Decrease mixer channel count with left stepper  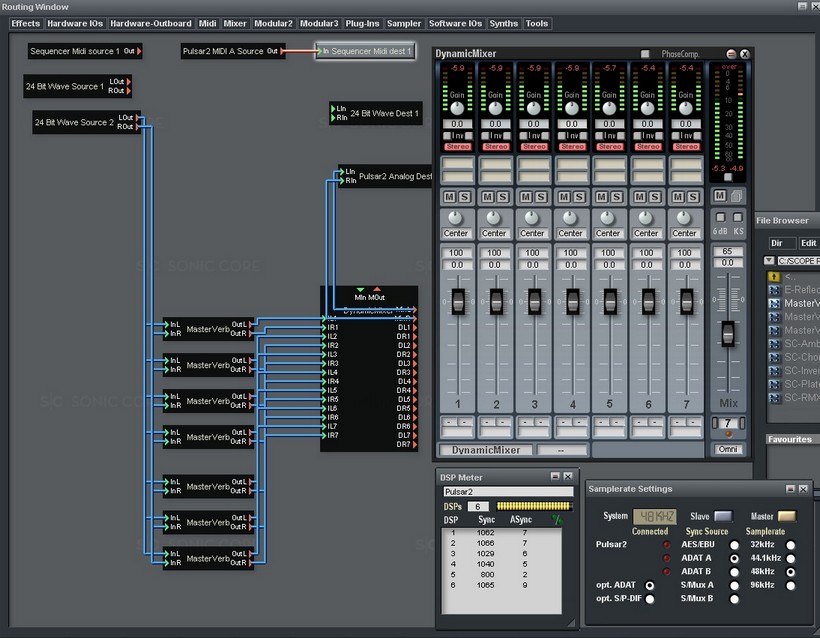(x=715, y=423)
